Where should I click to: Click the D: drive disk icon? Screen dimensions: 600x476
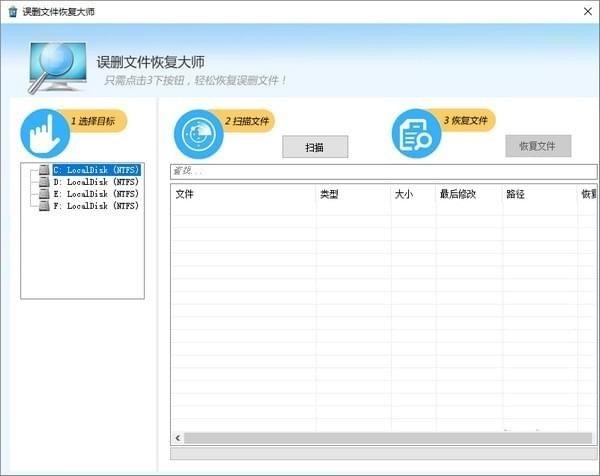44,182
